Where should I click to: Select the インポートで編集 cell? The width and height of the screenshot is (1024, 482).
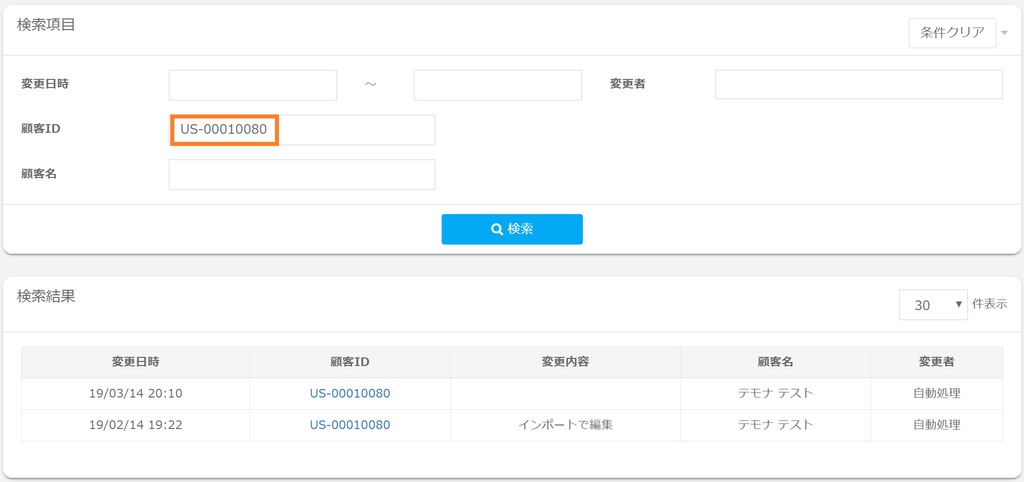pos(565,425)
